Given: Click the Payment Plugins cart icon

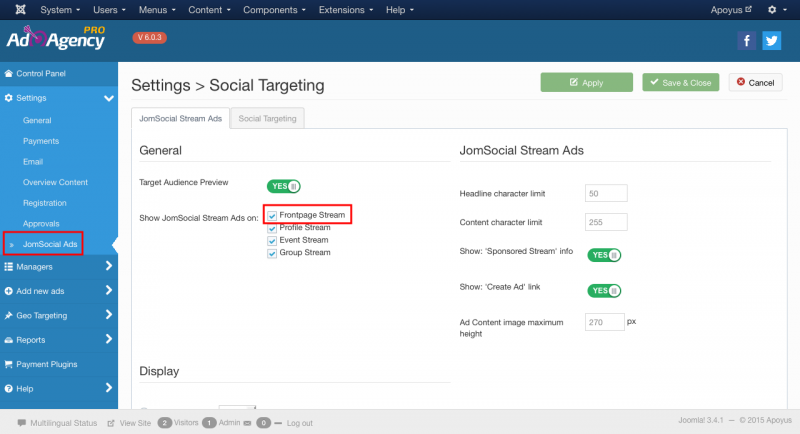Looking at the screenshot, I should 9,364.
